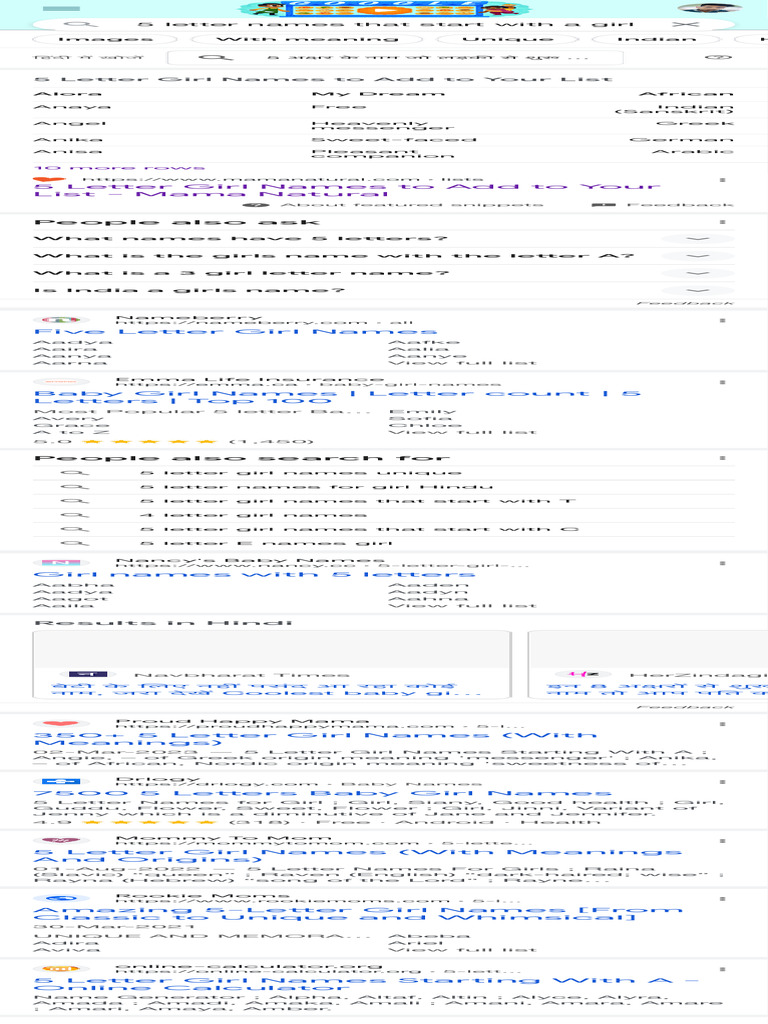This screenshot has height=1024, width=768.
Task: Open Emma Life Insurance result options menu
Action: [x=722, y=382]
